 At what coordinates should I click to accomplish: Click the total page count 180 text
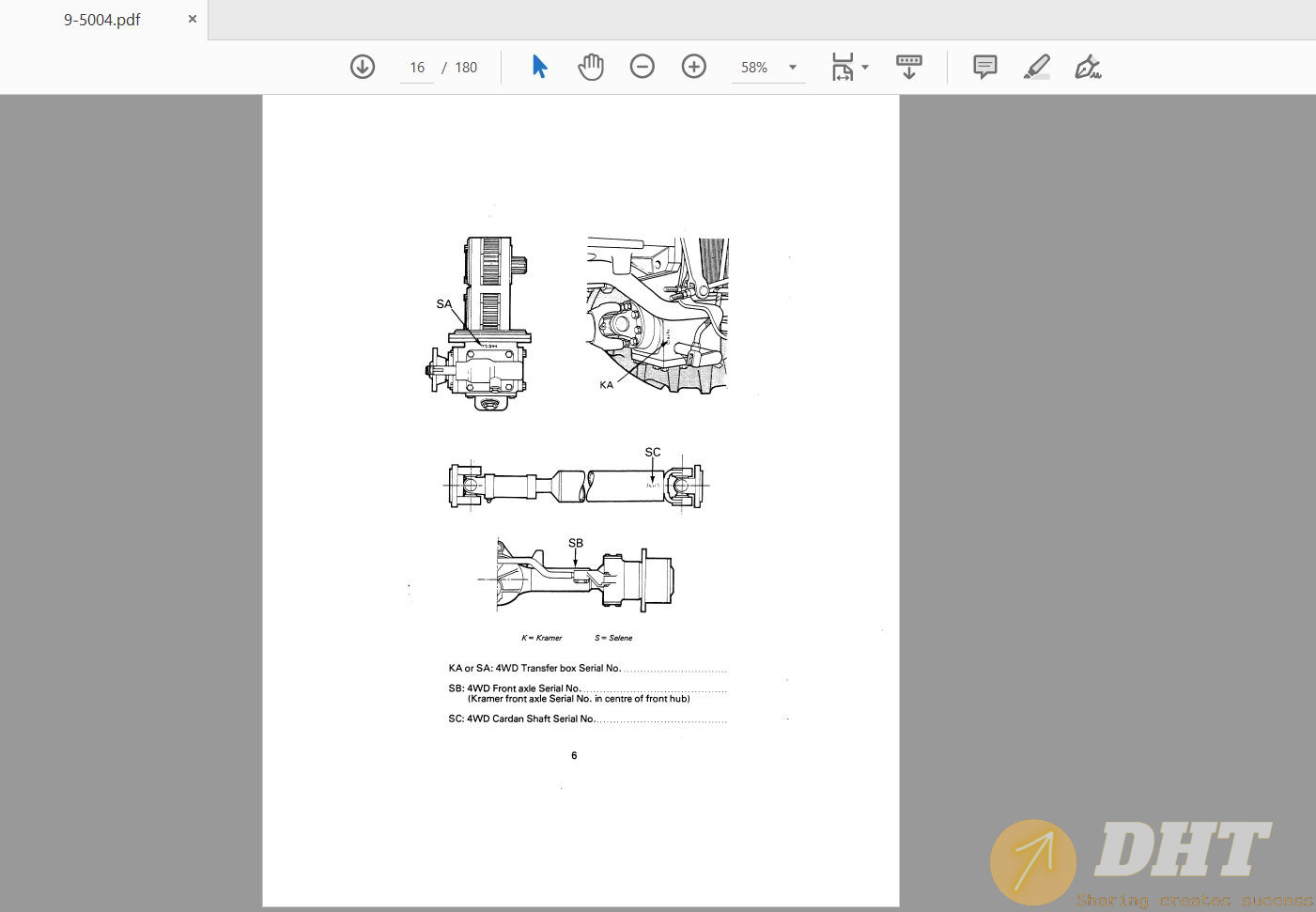[466, 68]
